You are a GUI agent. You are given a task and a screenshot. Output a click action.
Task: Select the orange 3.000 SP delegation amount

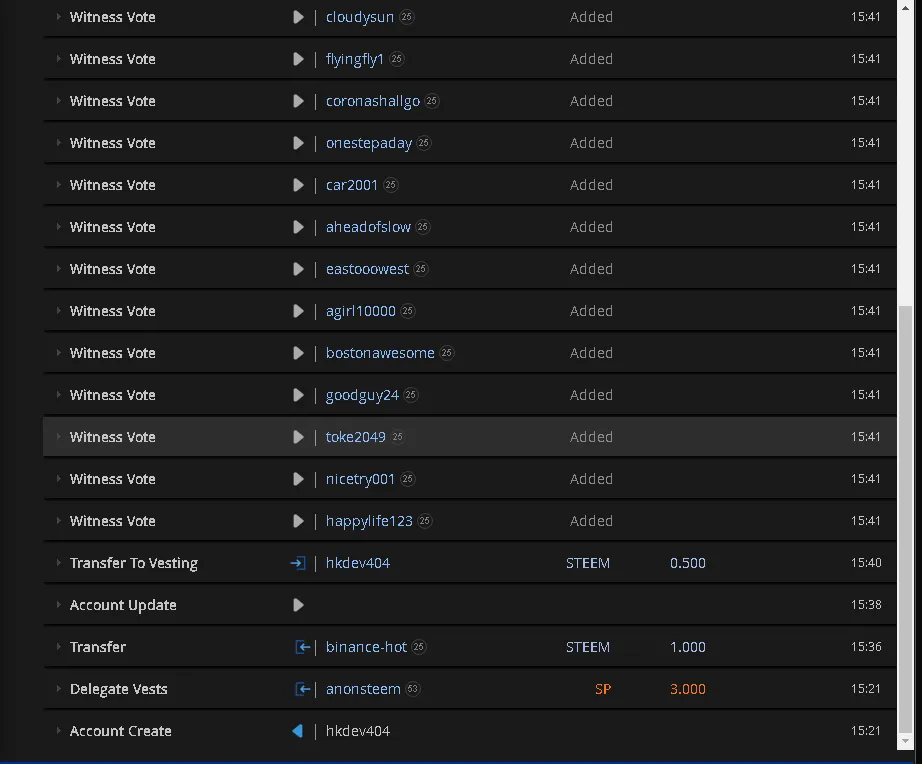point(687,689)
